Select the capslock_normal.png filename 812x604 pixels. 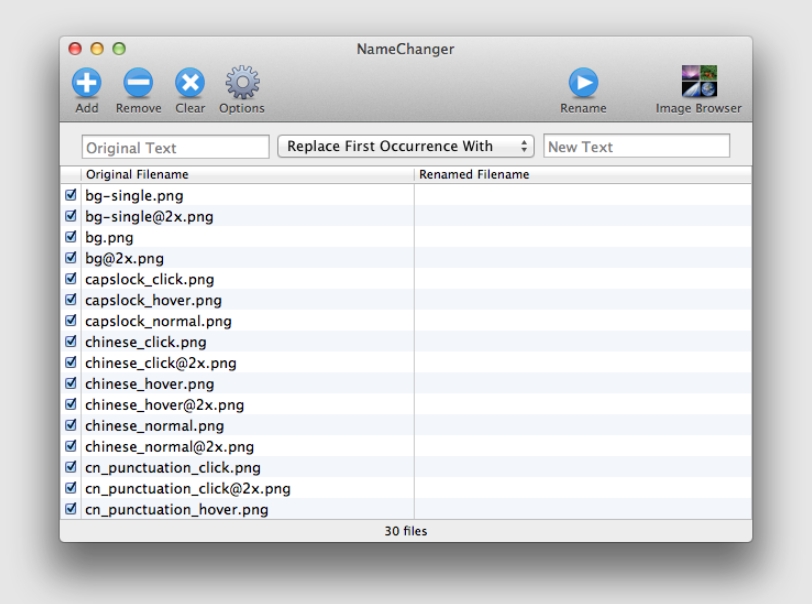(158, 321)
